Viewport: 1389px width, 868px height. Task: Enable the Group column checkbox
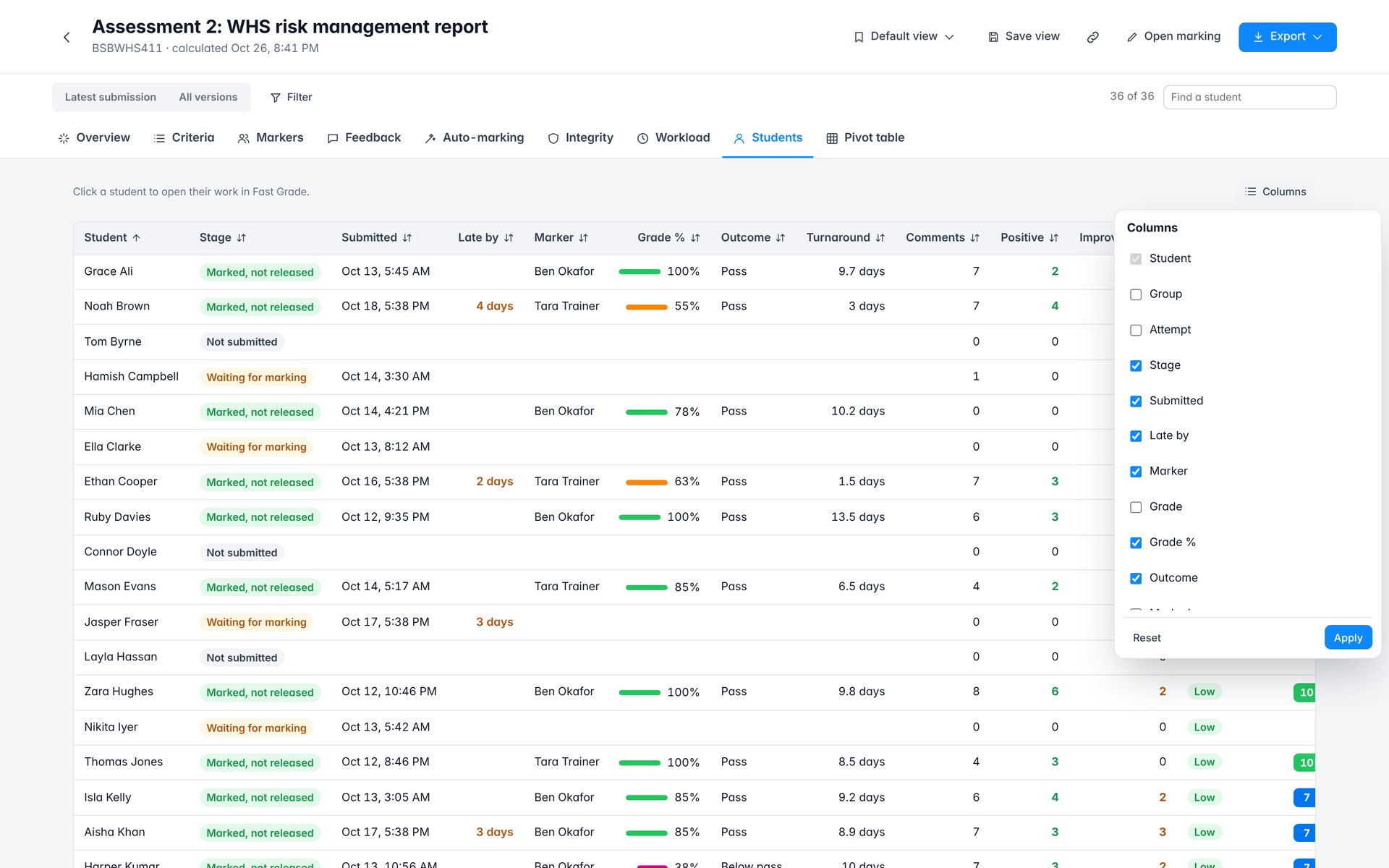tap(1136, 294)
